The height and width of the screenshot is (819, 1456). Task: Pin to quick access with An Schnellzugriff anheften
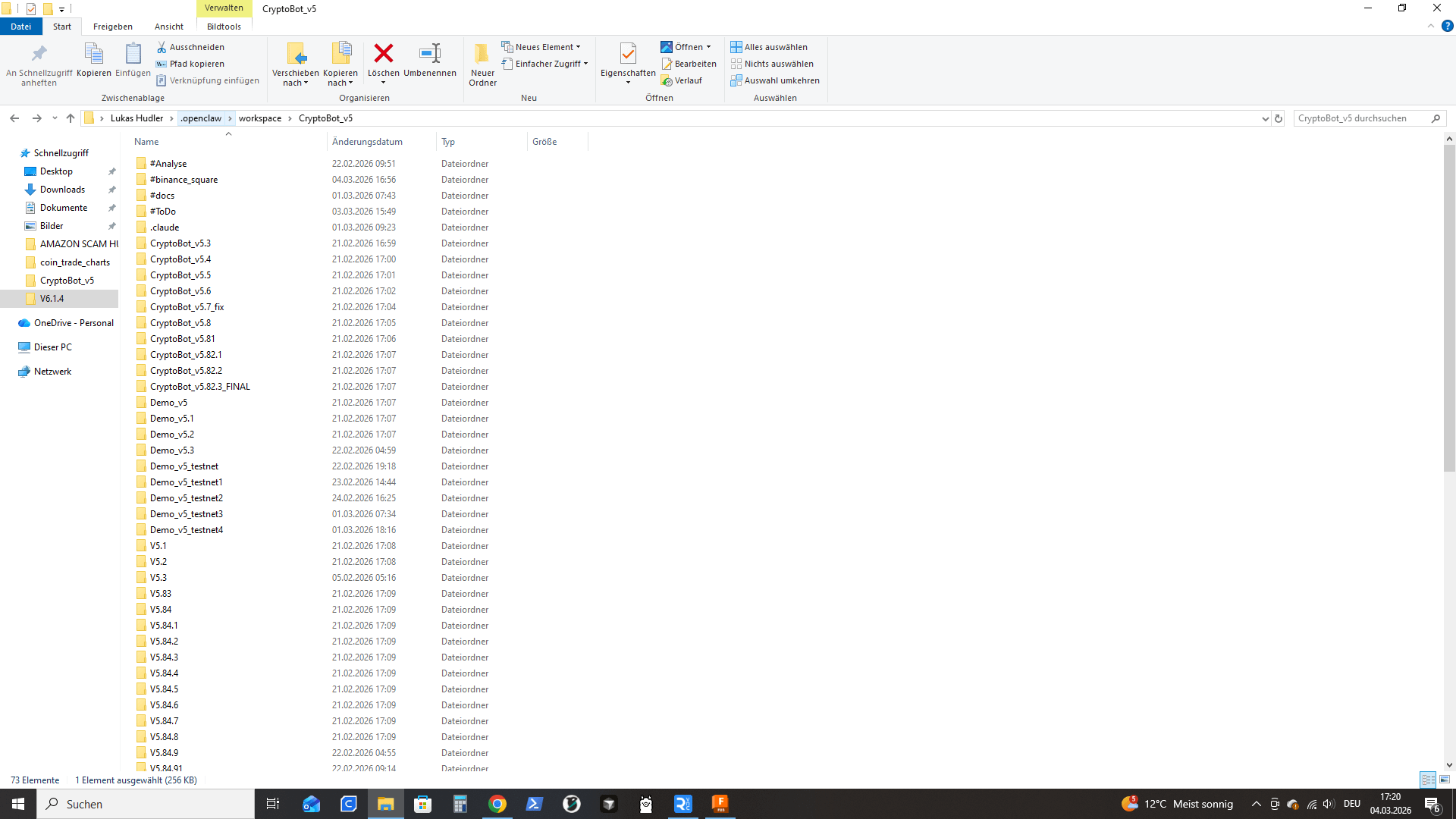[x=39, y=54]
